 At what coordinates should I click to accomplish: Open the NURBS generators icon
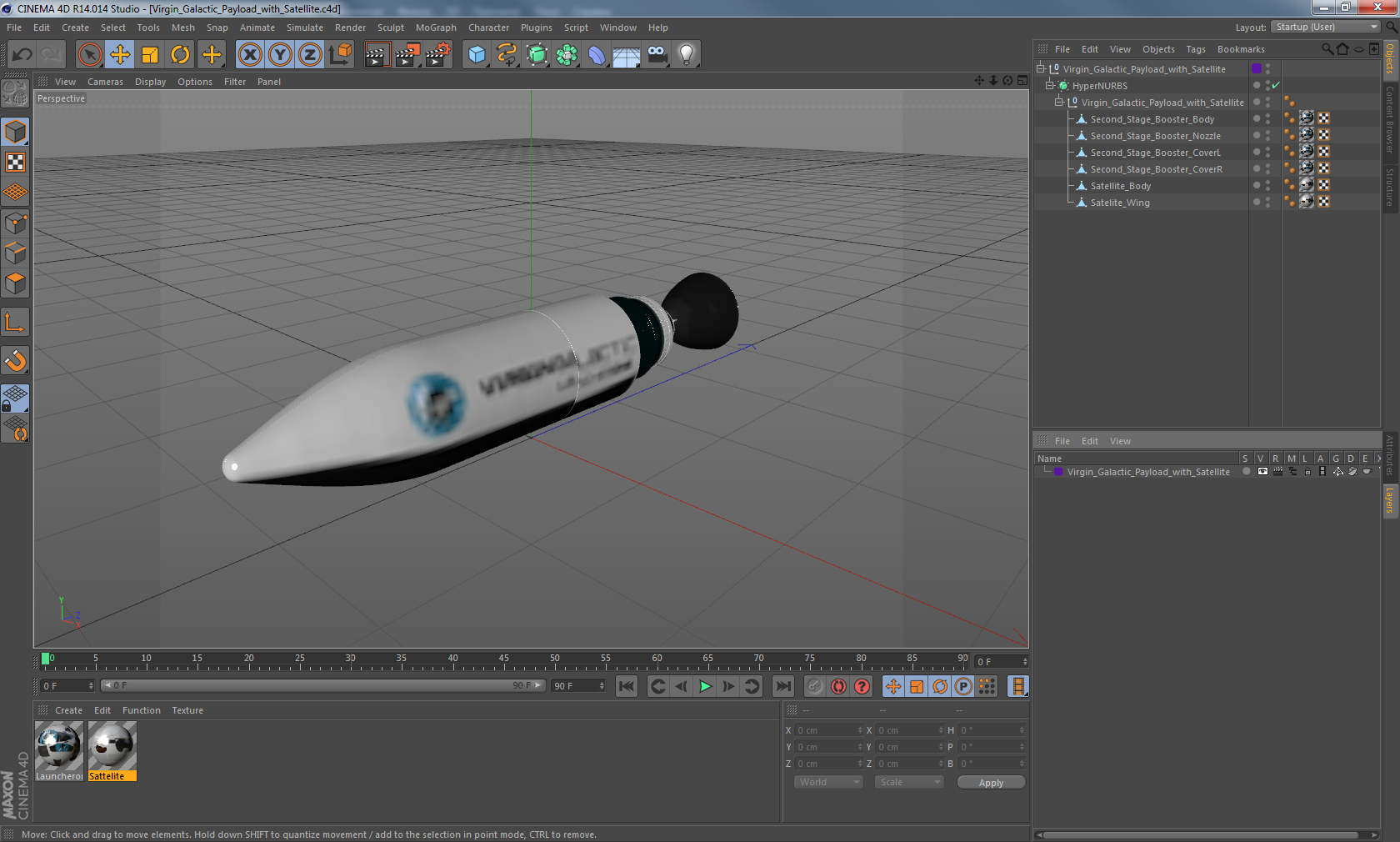point(537,55)
